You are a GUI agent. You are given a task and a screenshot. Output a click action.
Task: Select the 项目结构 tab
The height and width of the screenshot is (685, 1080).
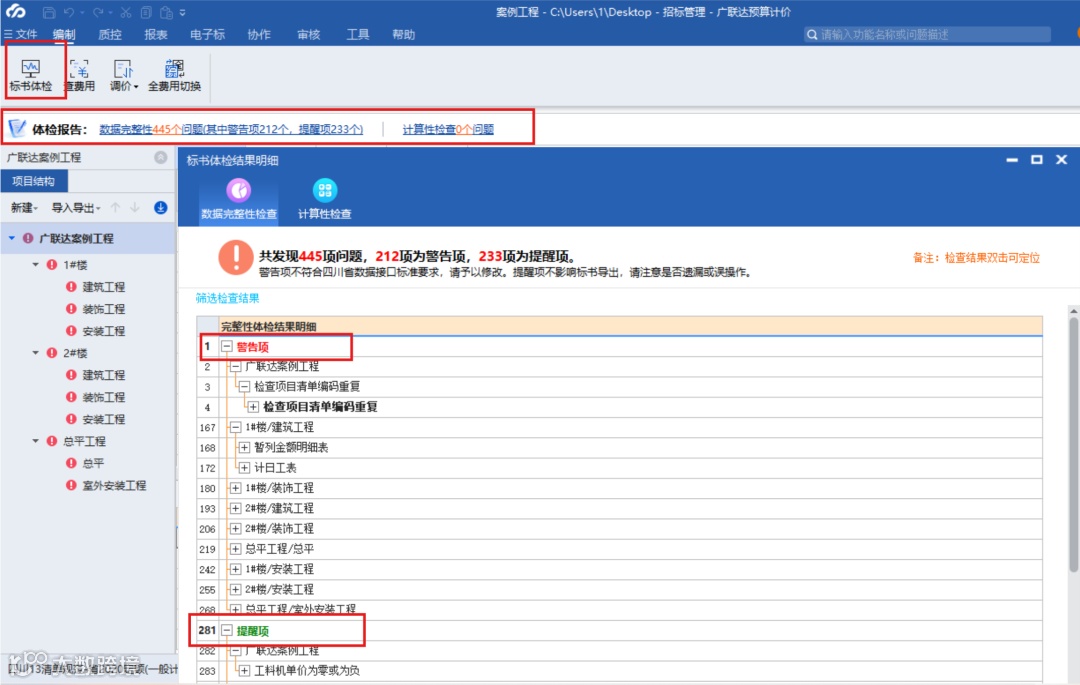coord(34,181)
